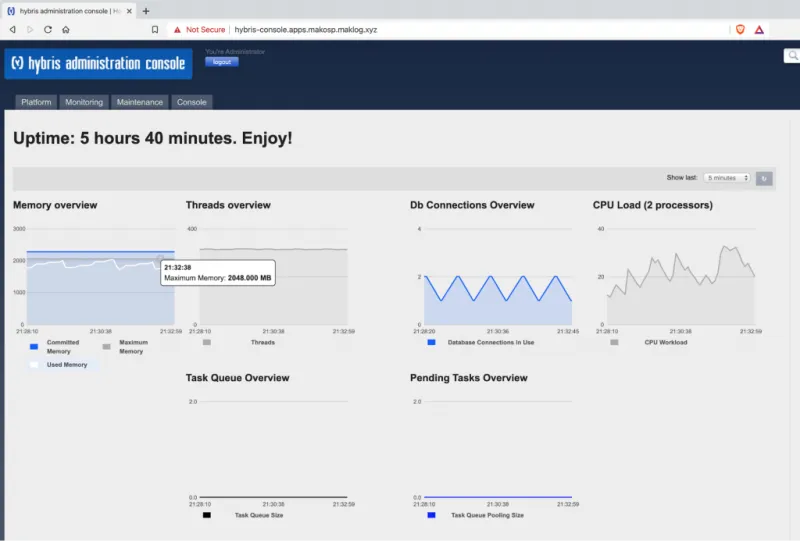Viewport: 800px width, 541px height.
Task: Click the browser reload icon
Action: 47,30
